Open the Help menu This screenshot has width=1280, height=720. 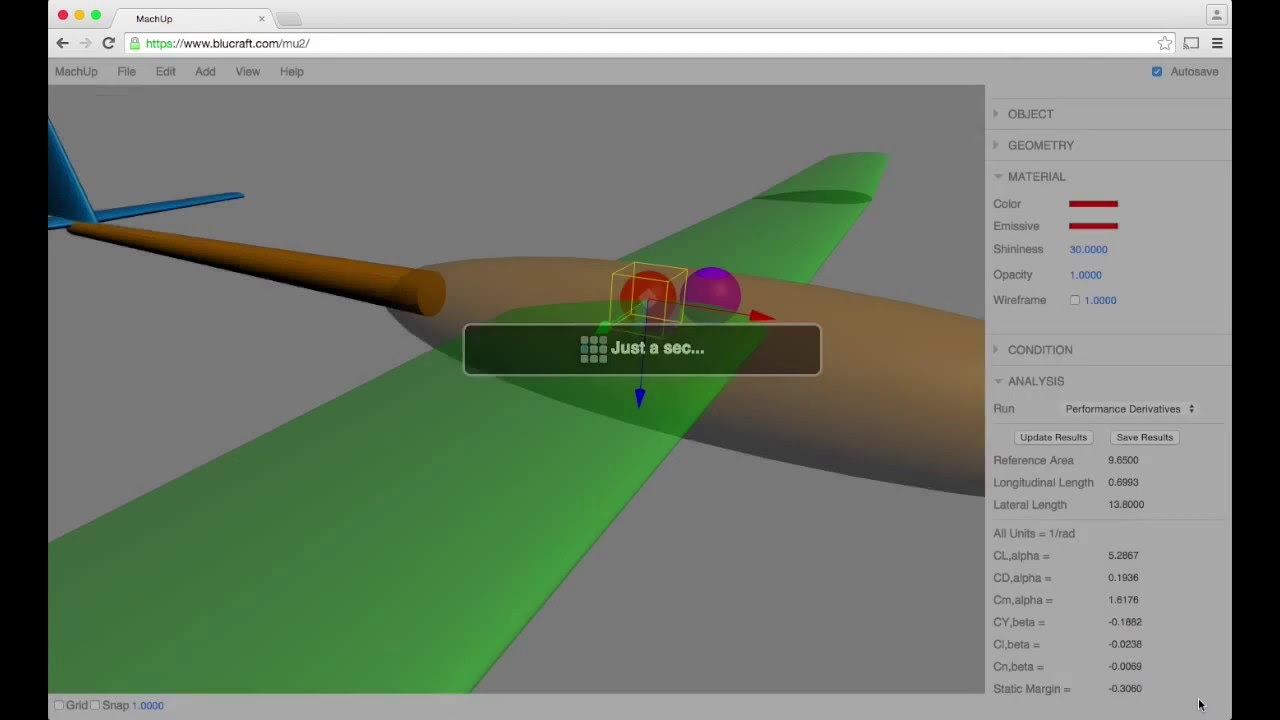[x=292, y=72]
